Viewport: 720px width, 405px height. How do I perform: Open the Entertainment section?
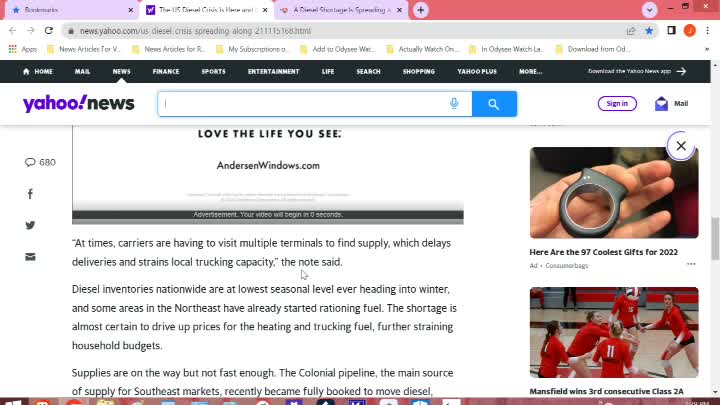tap(273, 72)
